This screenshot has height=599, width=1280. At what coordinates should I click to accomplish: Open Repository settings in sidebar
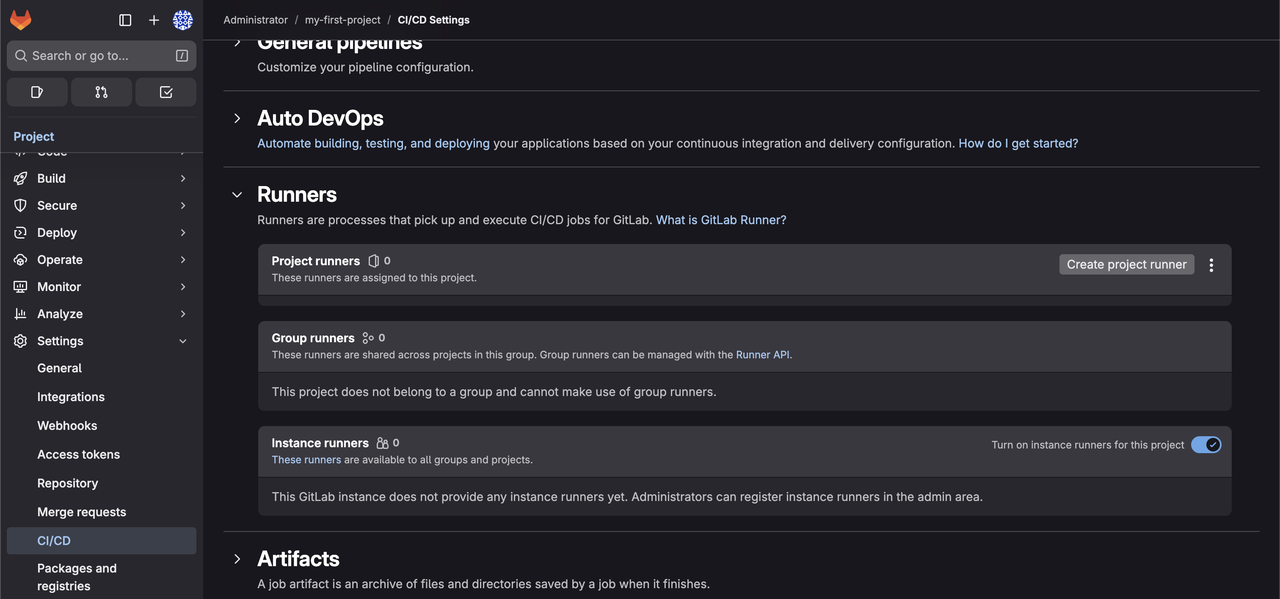tap(68, 483)
